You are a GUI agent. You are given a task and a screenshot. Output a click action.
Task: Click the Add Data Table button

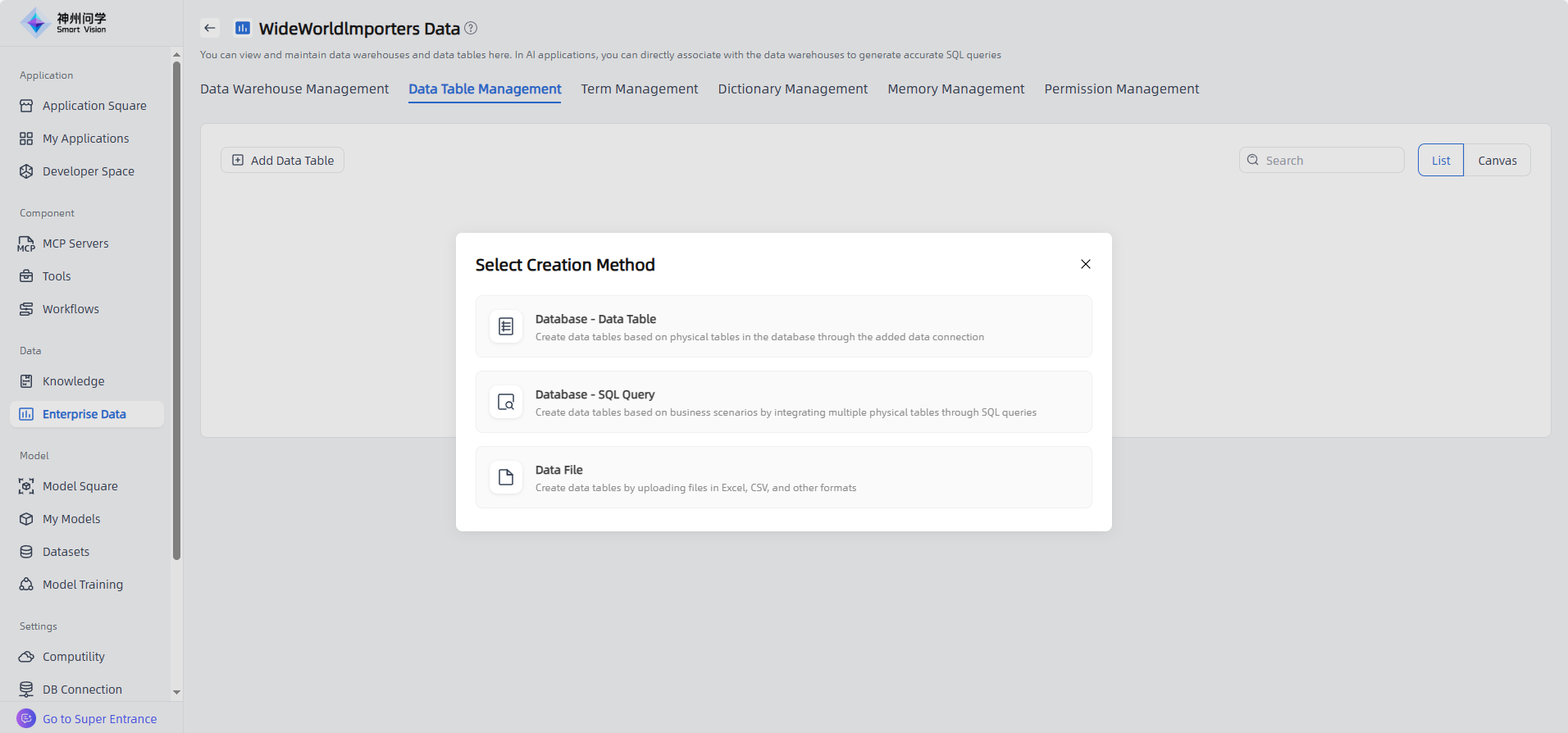(x=283, y=161)
